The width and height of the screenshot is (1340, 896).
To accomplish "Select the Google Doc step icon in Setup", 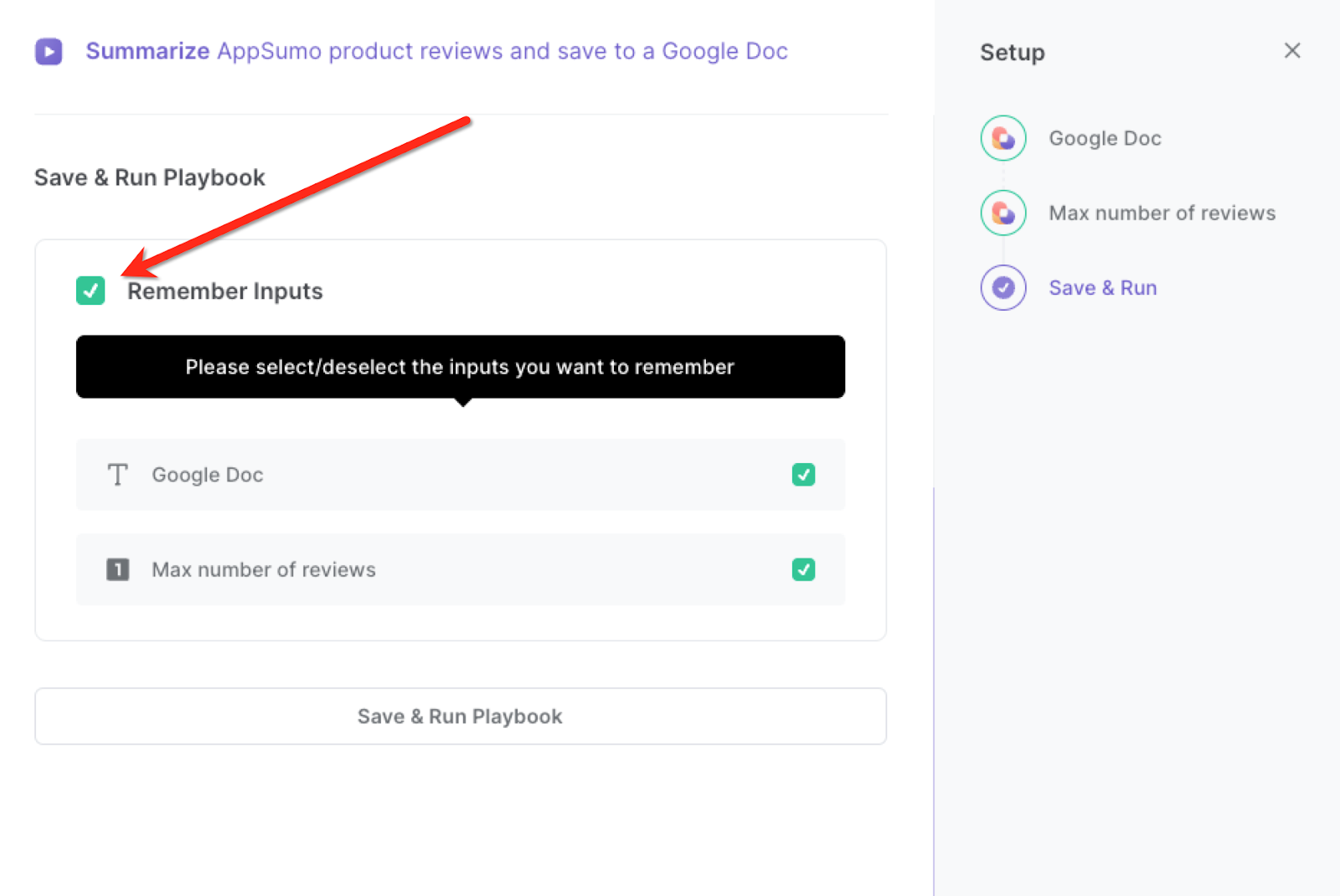I will 1003,138.
